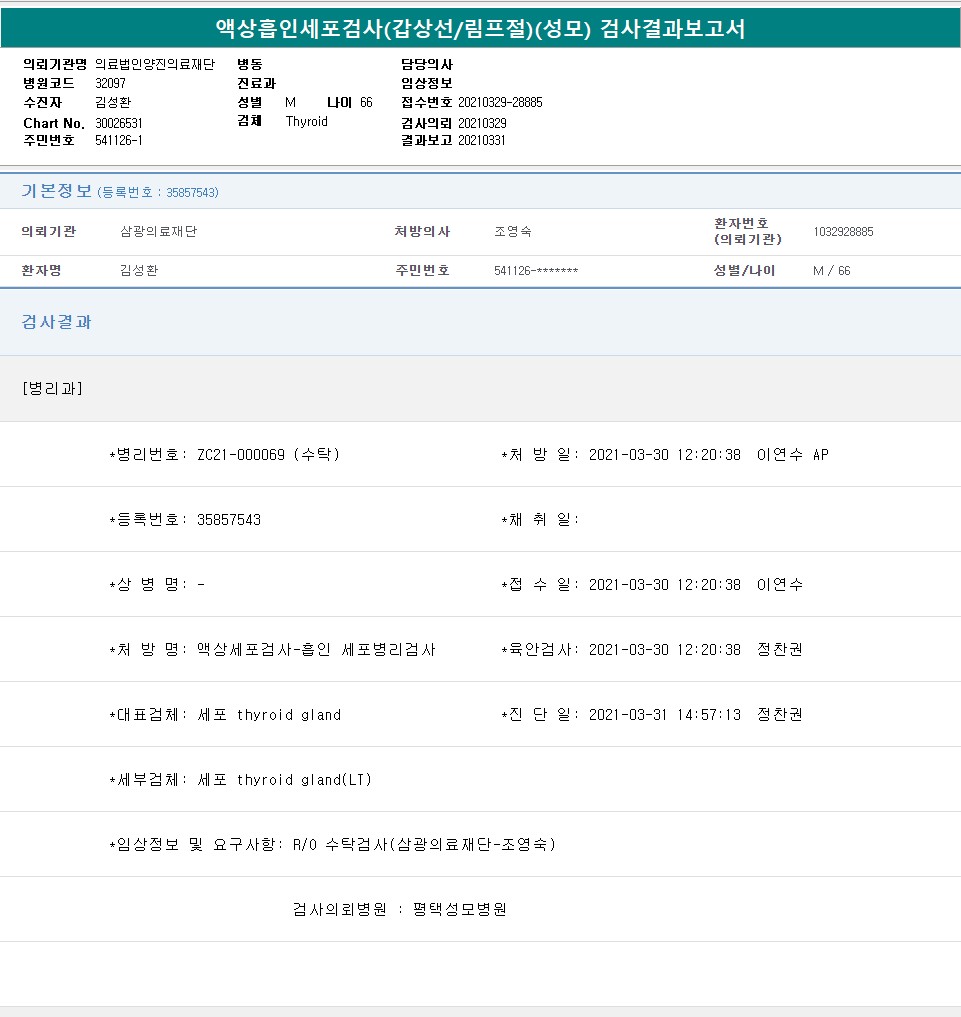Select 결과보고 date 20210331

481,140
